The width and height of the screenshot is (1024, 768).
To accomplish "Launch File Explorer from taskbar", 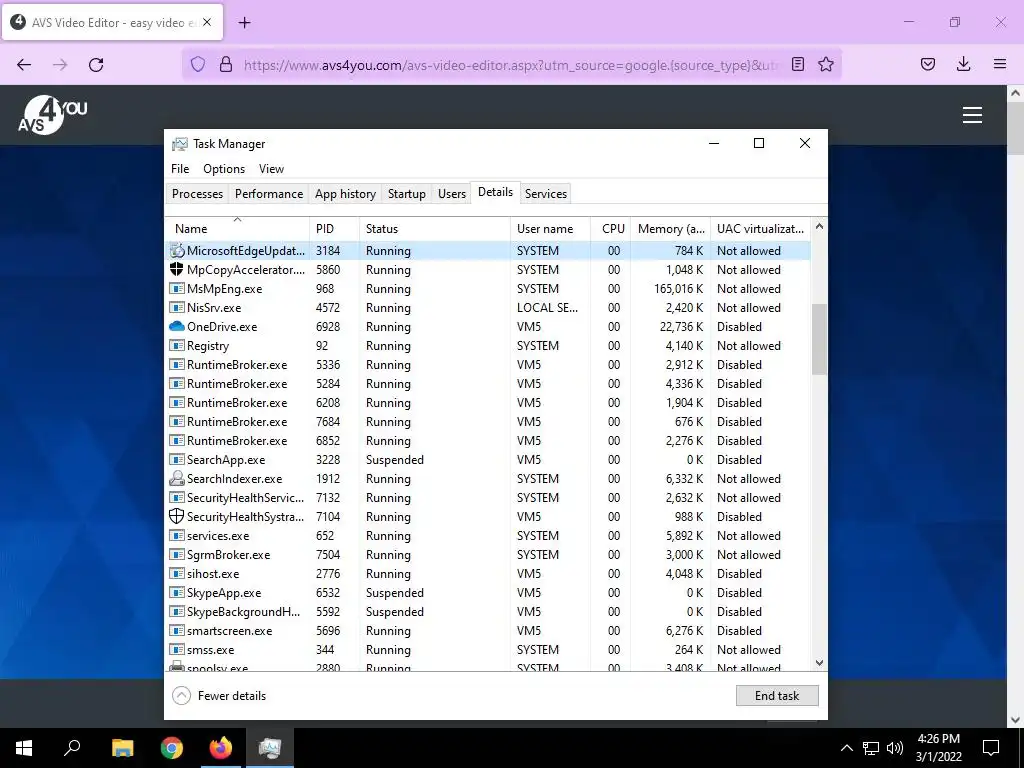I will click(122, 748).
